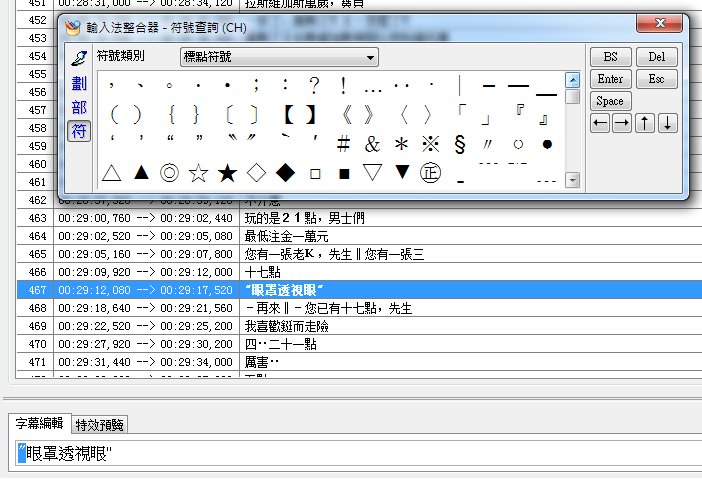Insert the reference mark ※ symbol
This screenshot has height=479, width=702.
(431, 144)
